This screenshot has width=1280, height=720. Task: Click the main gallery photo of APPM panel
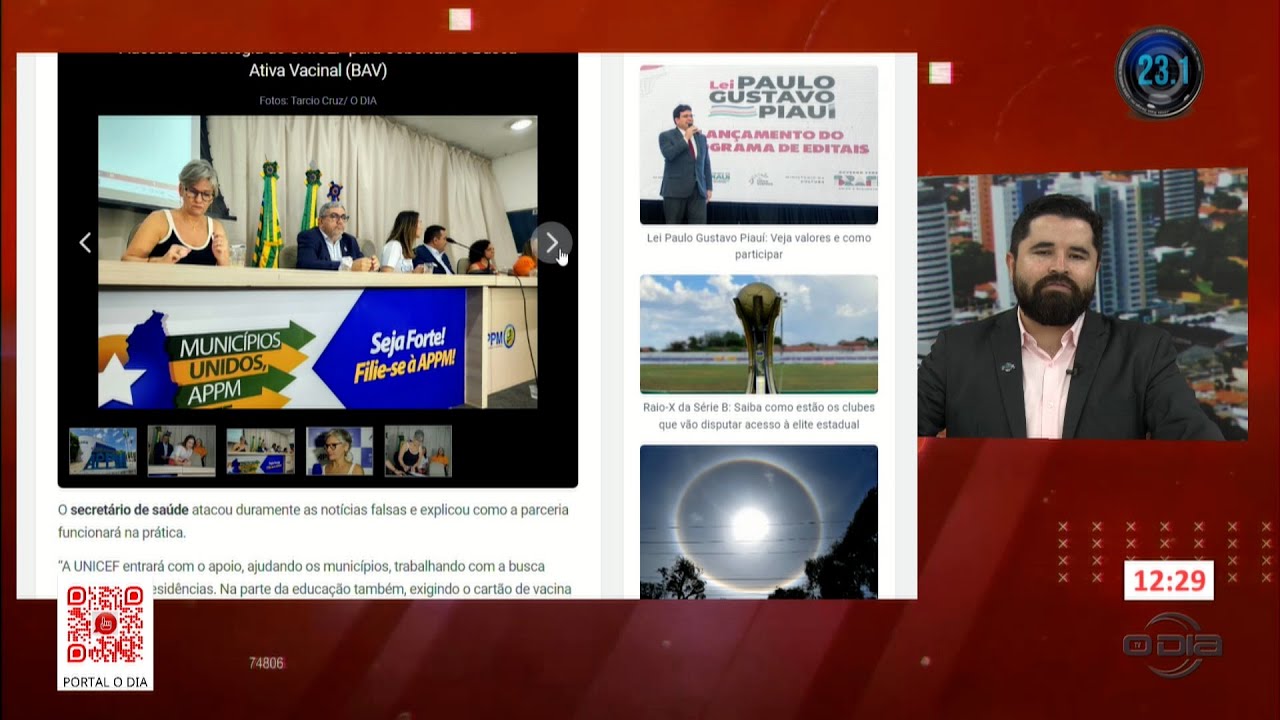tap(318, 262)
